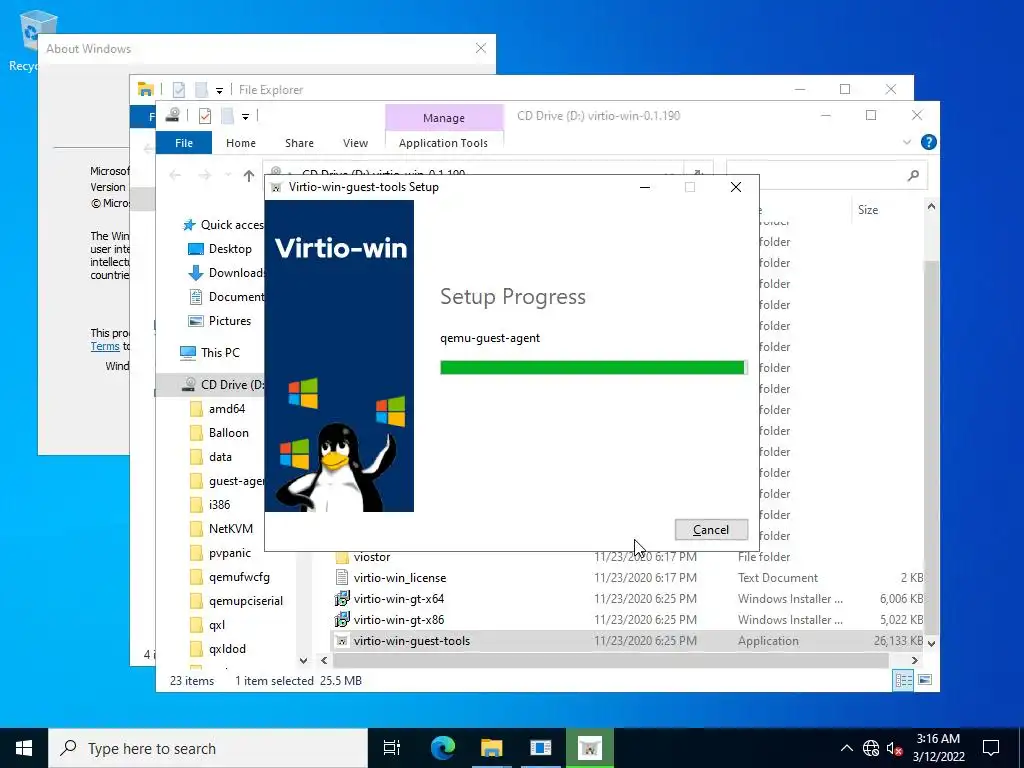This screenshot has width=1024, height=768.
Task: Cancel the Virtio-win guest tools setup
Action: tap(711, 530)
